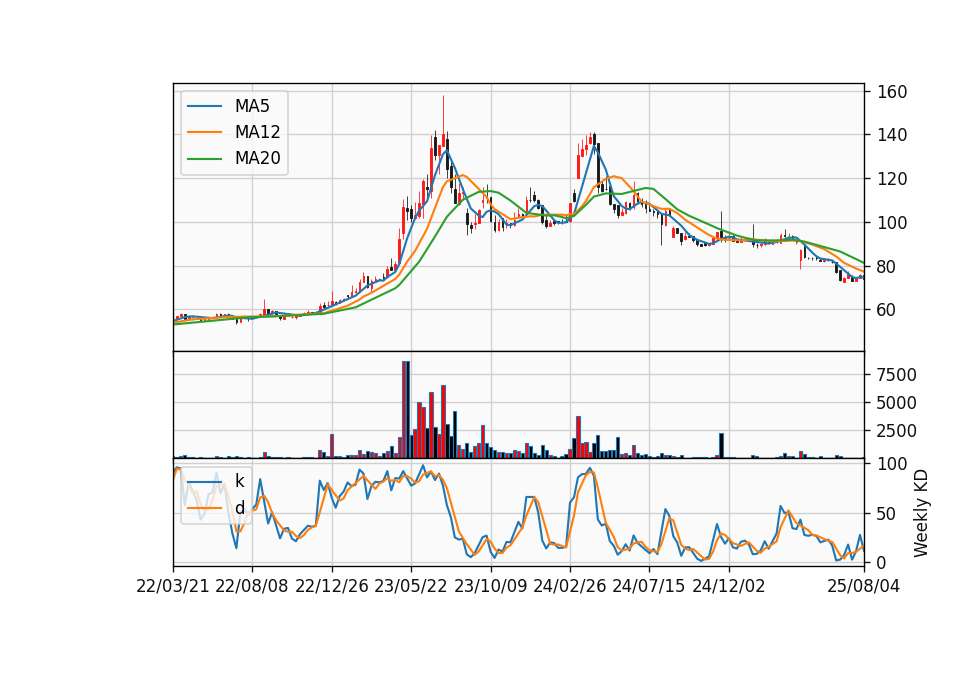960x690 pixels.
Task: Click the 160 price axis label
Action: click(892, 92)
